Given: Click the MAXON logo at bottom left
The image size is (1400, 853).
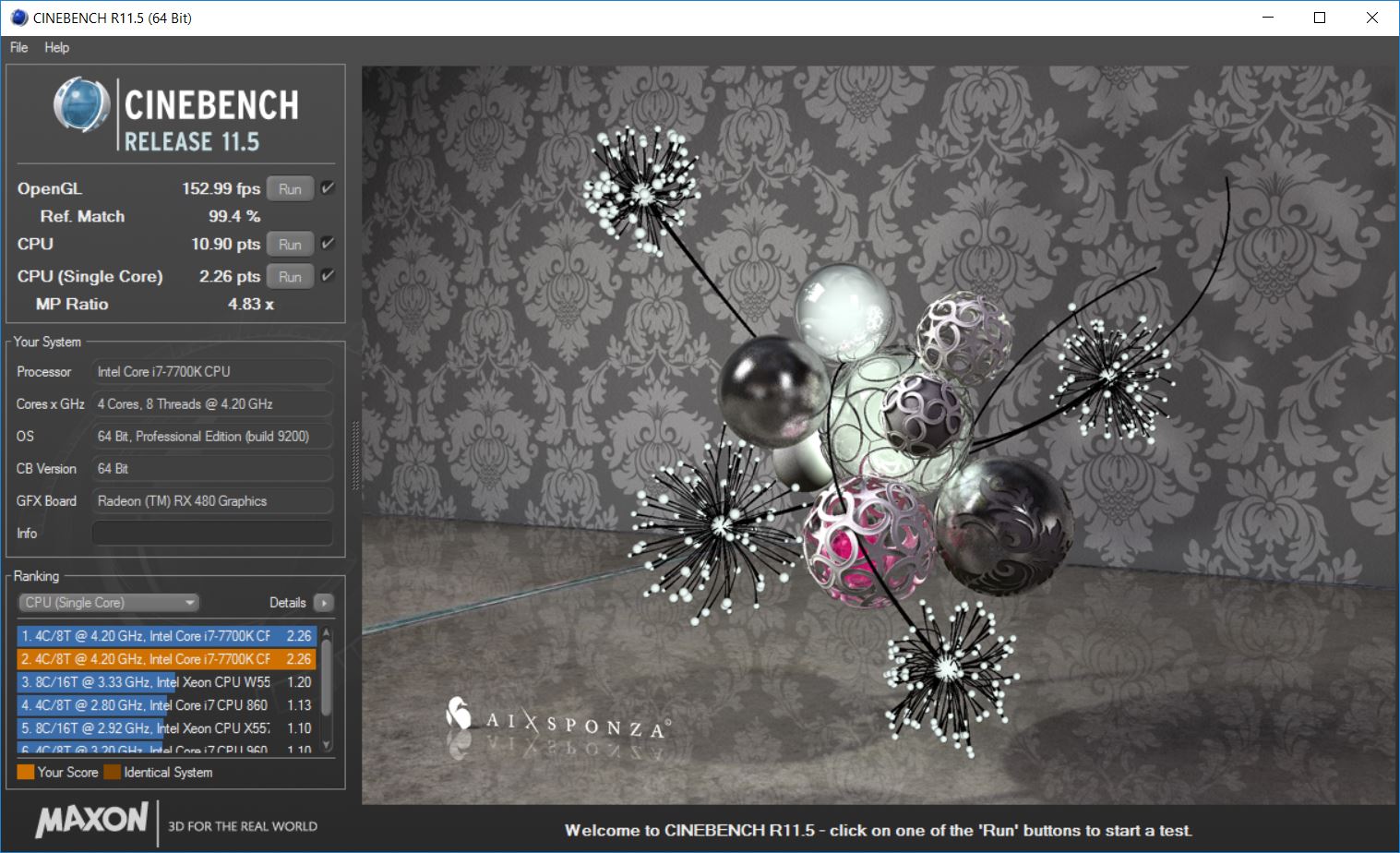Looking at the screenshot, I should pos(91,820).
